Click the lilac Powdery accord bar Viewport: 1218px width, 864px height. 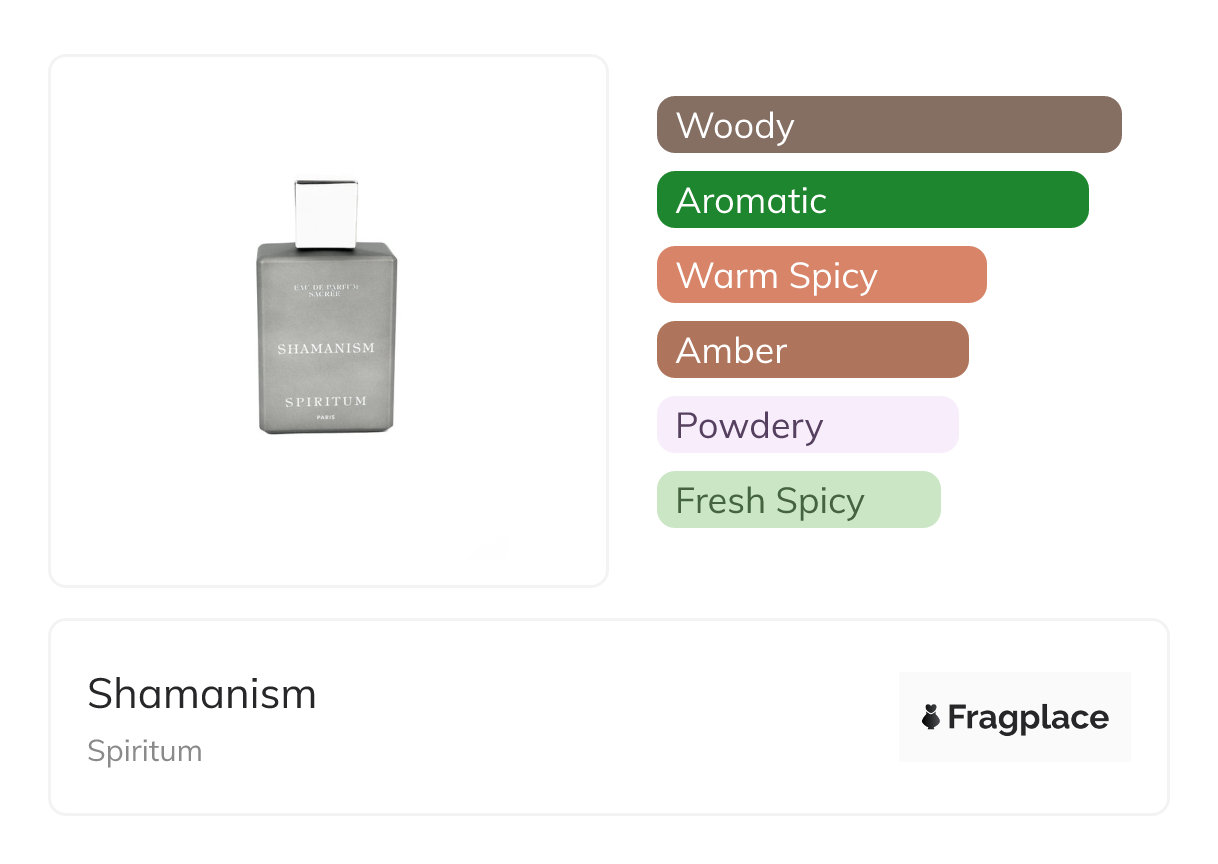click(x=807, y=425)
